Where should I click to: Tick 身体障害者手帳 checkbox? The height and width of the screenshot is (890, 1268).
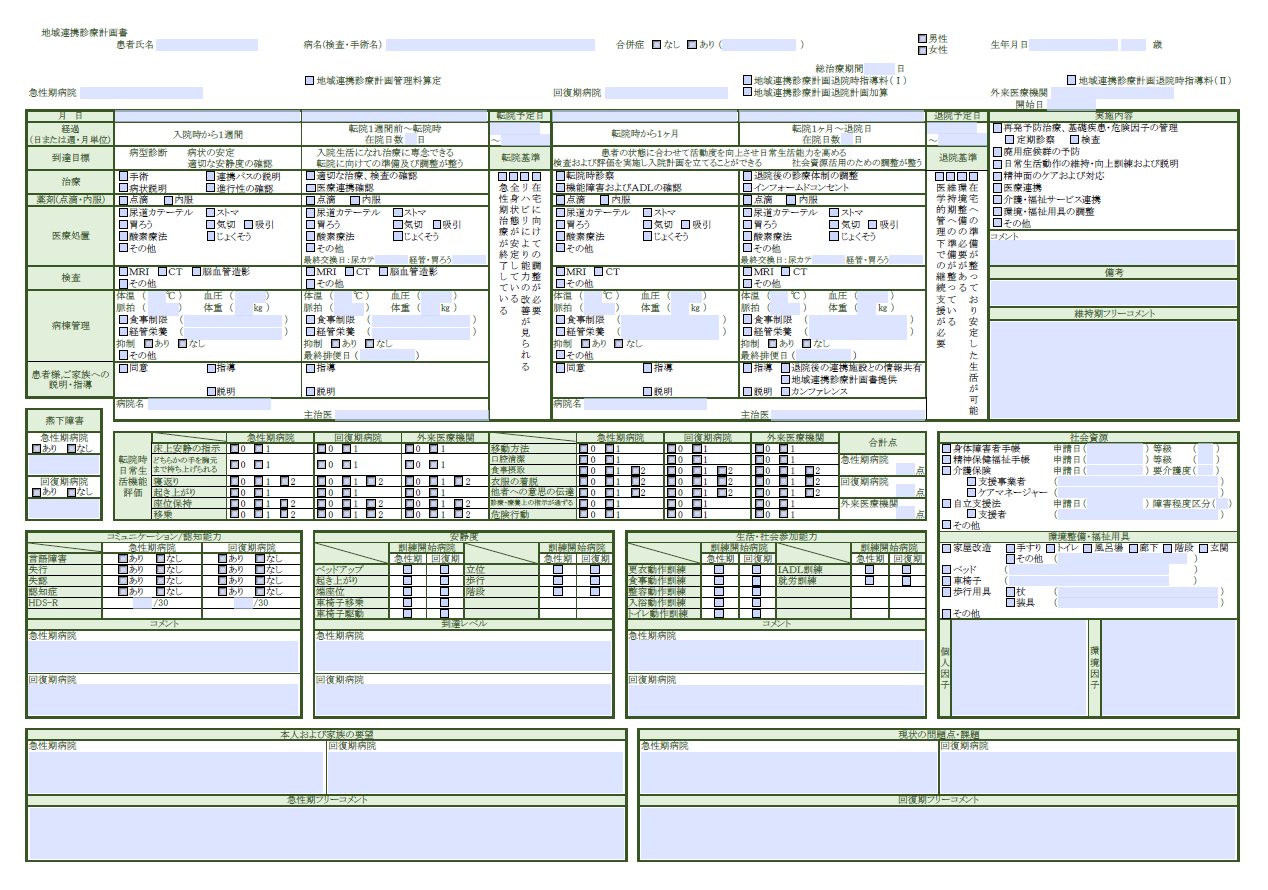point(947,449)
